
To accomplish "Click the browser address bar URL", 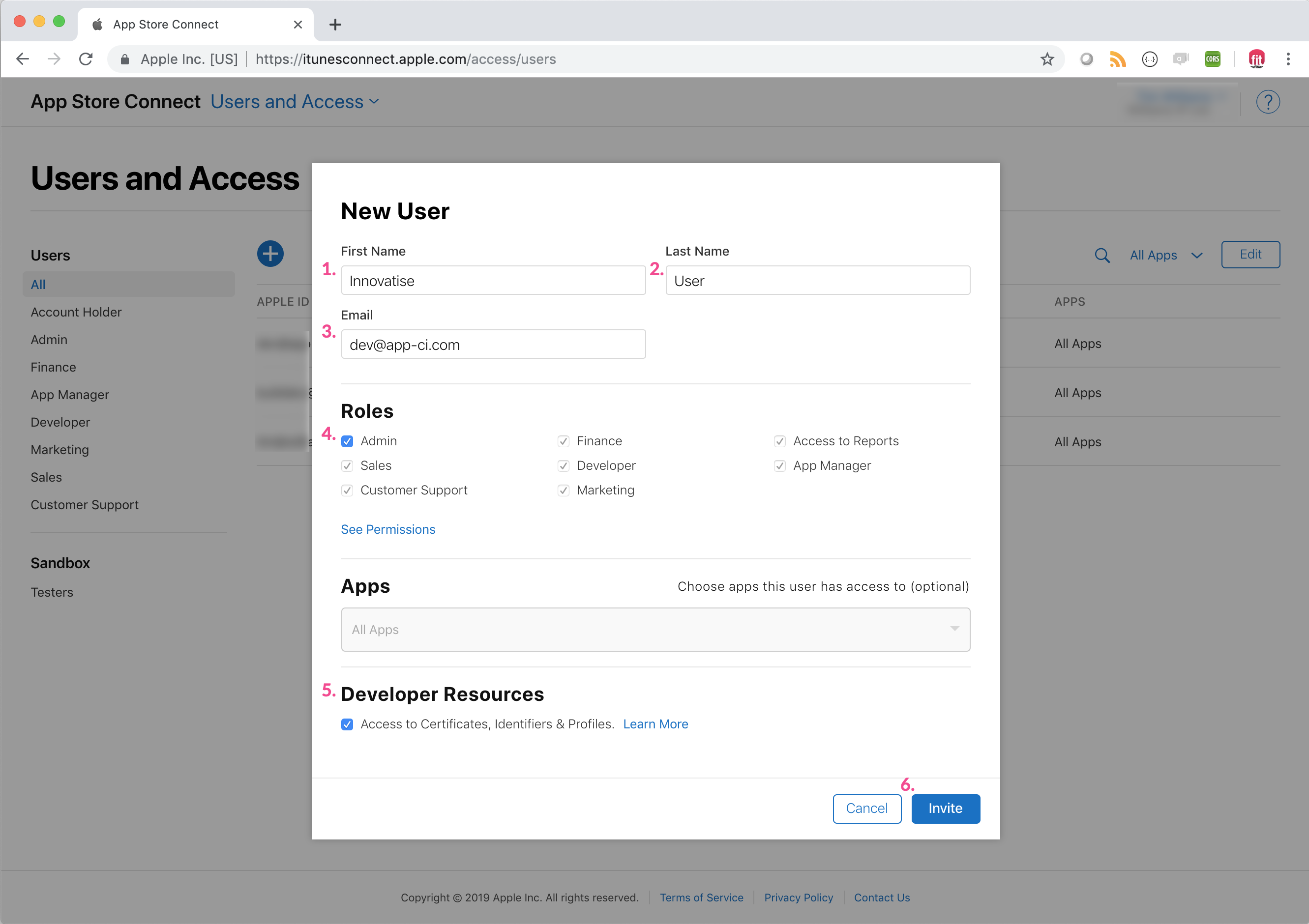I will 405,59.
